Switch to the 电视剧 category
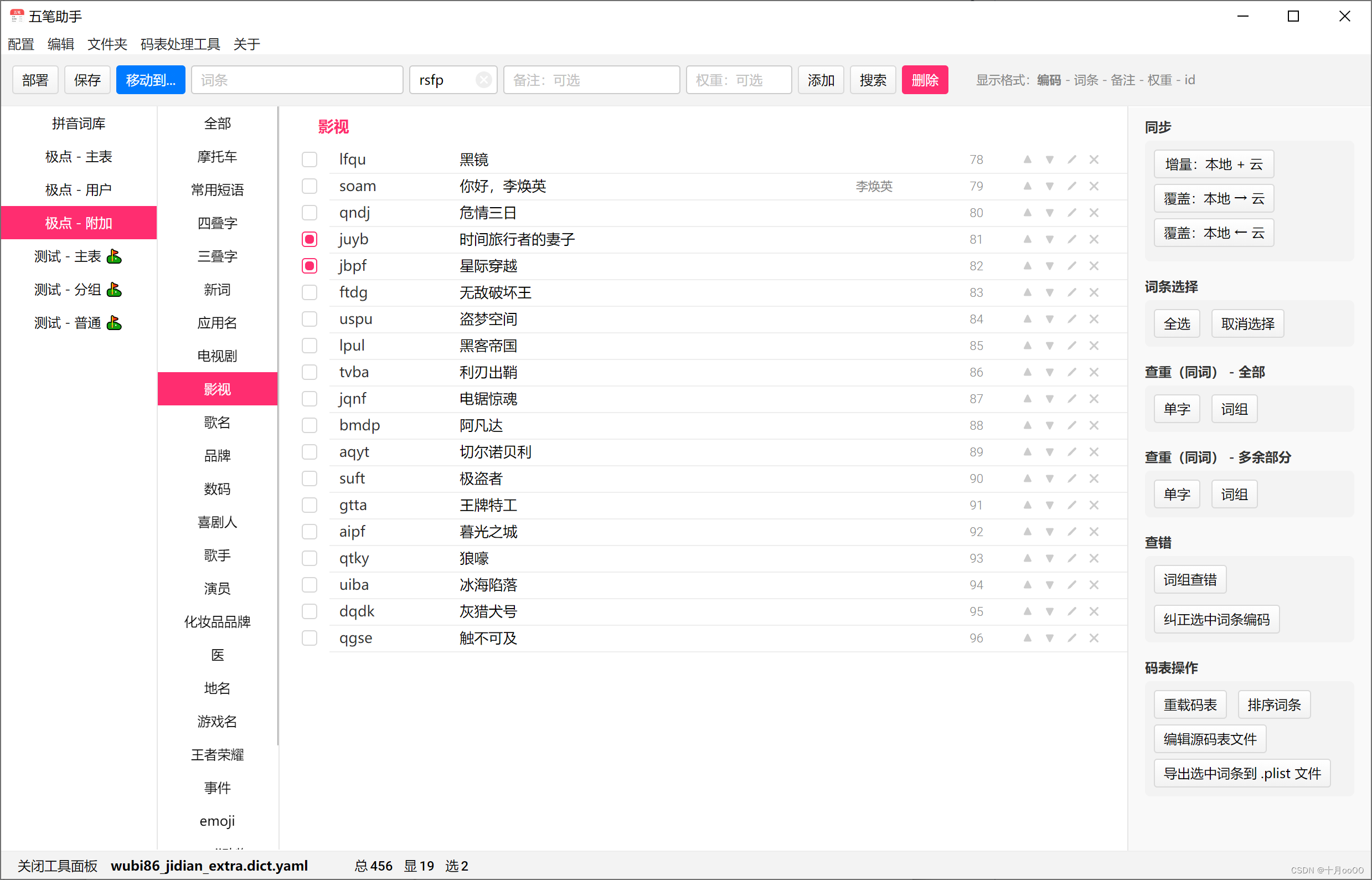The image size is (1372, 880). 217,356
